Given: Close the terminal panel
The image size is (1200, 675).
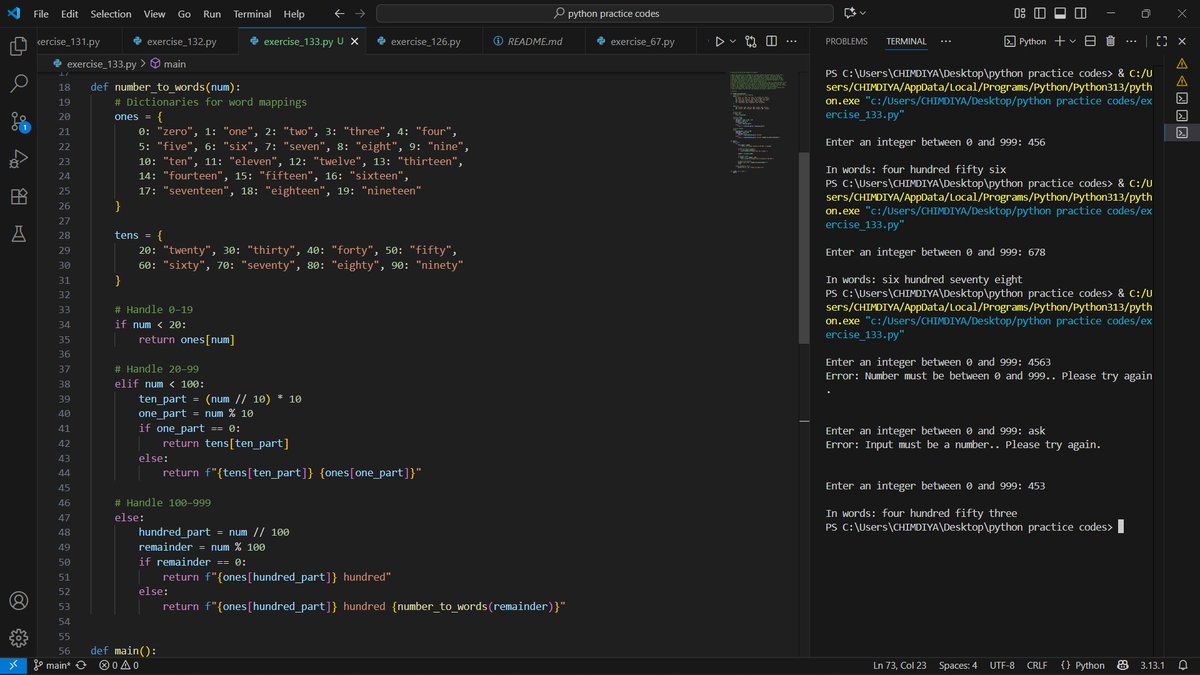Looking at the screenshot, I should pos(1182,42).
